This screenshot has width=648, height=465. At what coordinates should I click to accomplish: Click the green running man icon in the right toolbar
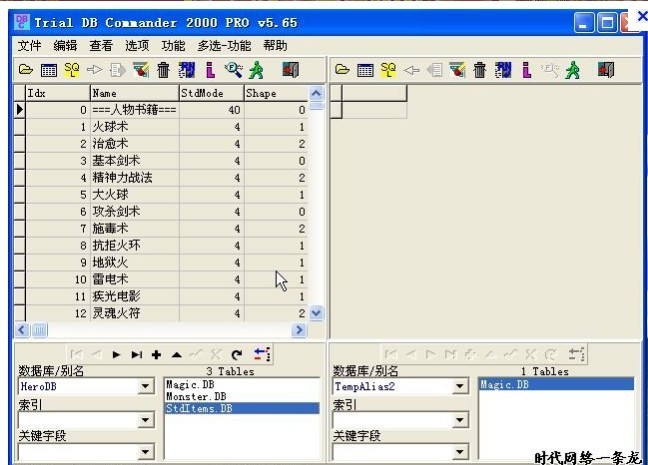coord(572,70)
